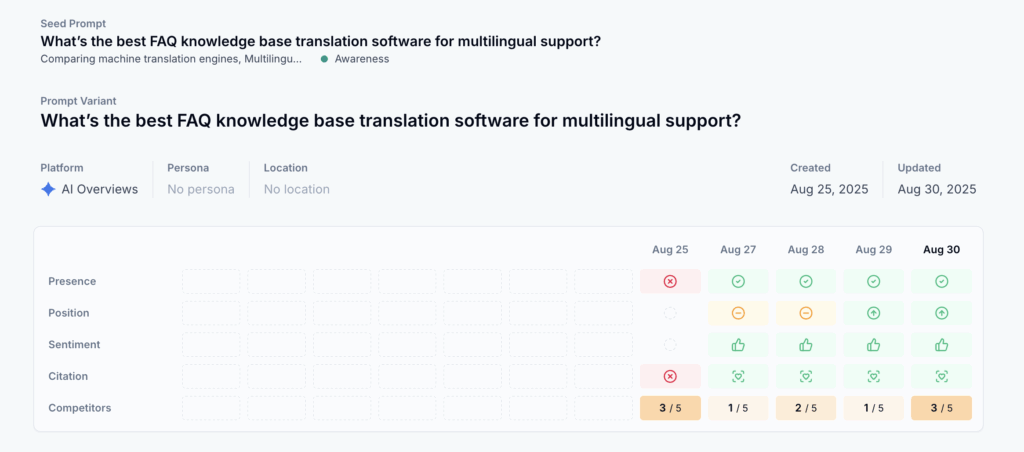The height and width of the screenshot is (452, 1024).
Task: Click the Aug 27 citation icon
Action: (x=738, y=376)
